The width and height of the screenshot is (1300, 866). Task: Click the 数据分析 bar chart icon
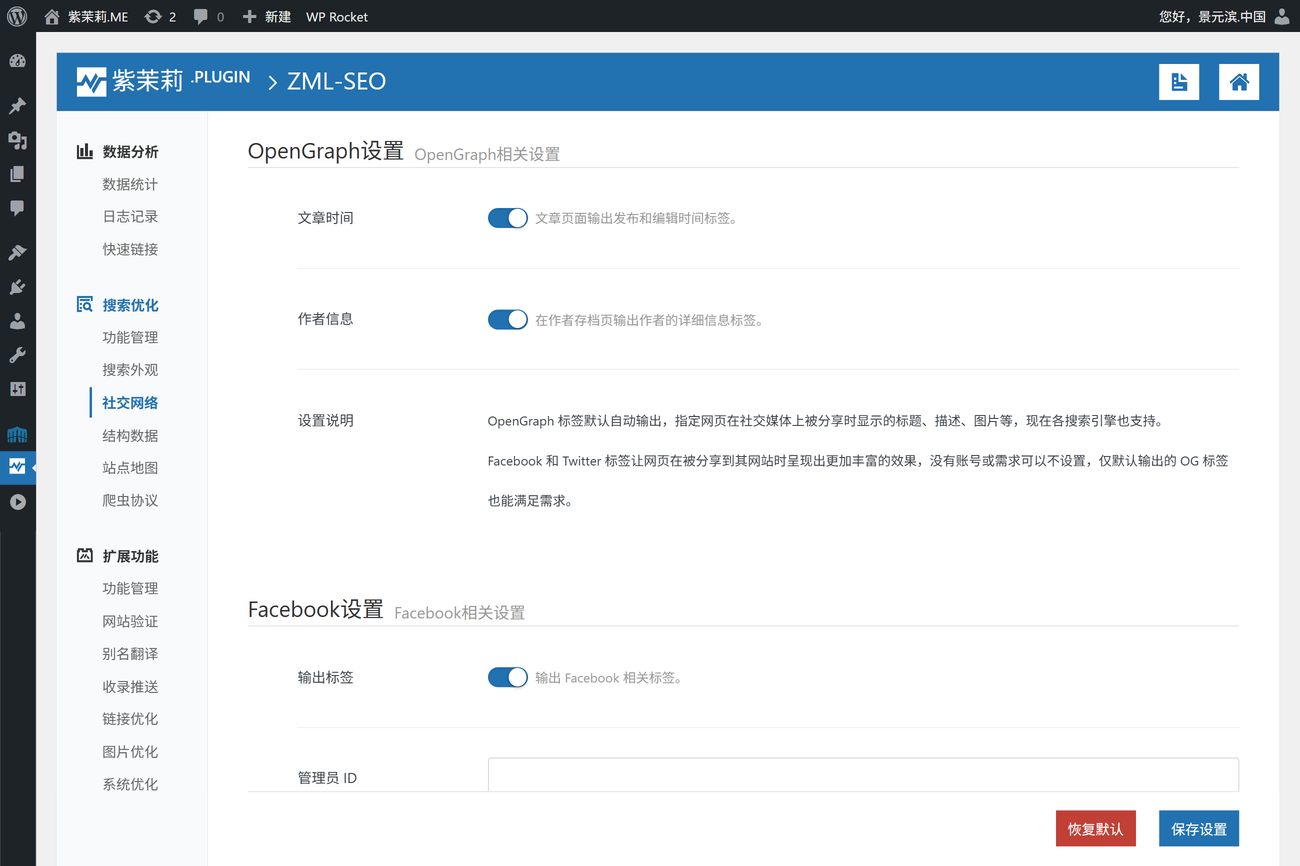[85, 151]
